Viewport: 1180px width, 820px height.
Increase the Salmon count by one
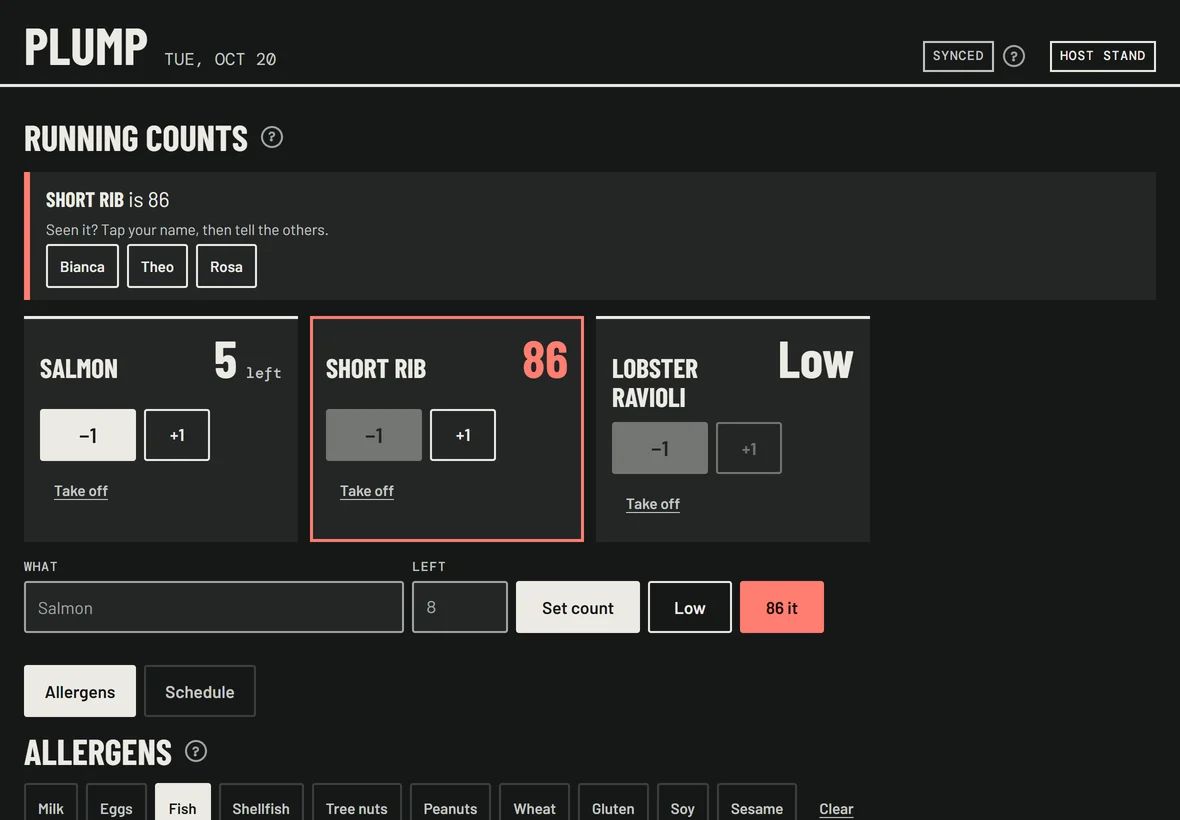[177, 435]
